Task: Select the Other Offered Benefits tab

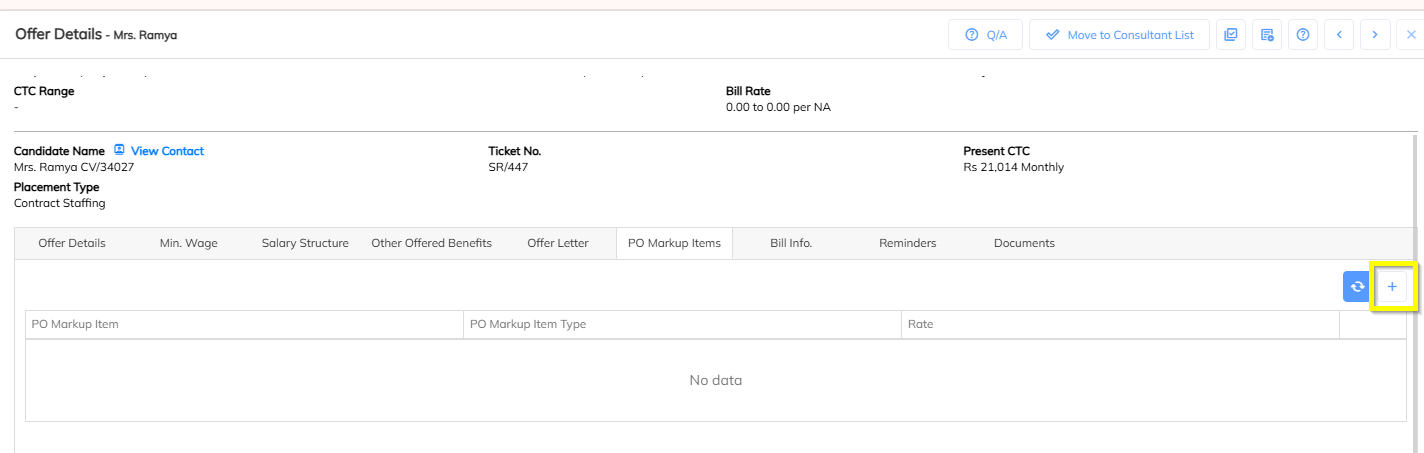Action: coord(431,243)
